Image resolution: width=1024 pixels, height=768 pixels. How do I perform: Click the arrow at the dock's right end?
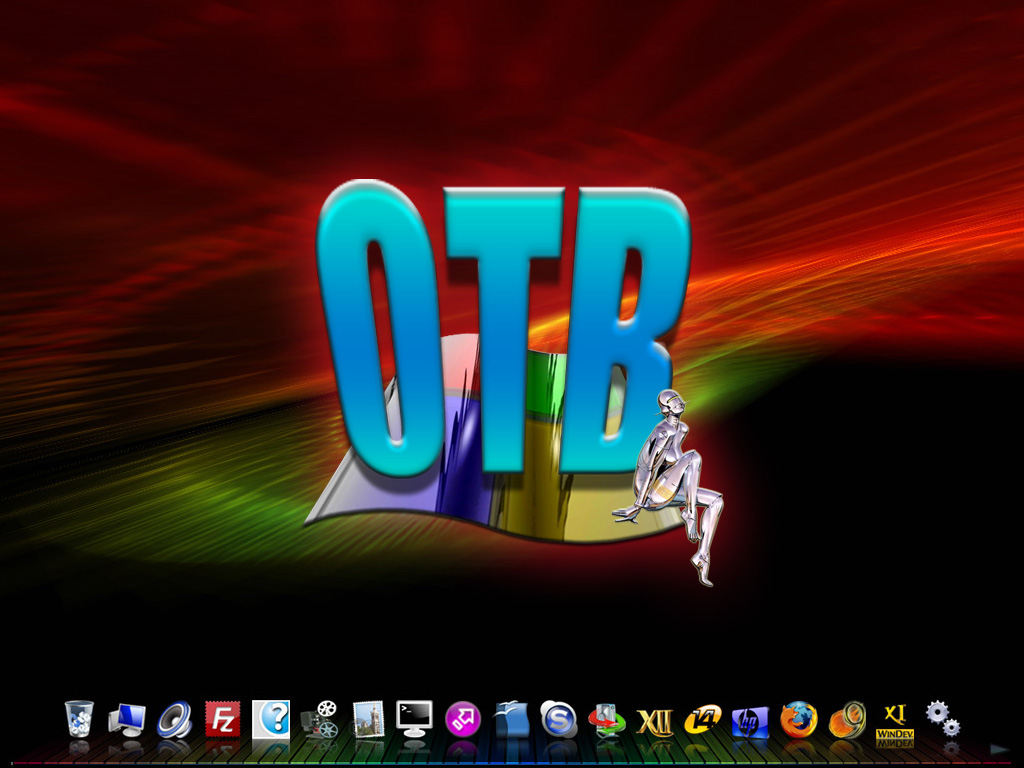click(x=1000, y=749)
